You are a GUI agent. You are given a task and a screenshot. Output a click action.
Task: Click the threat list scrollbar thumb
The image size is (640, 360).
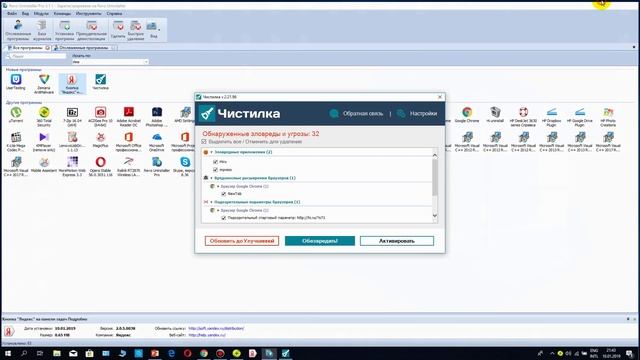(x=435, y=177)
